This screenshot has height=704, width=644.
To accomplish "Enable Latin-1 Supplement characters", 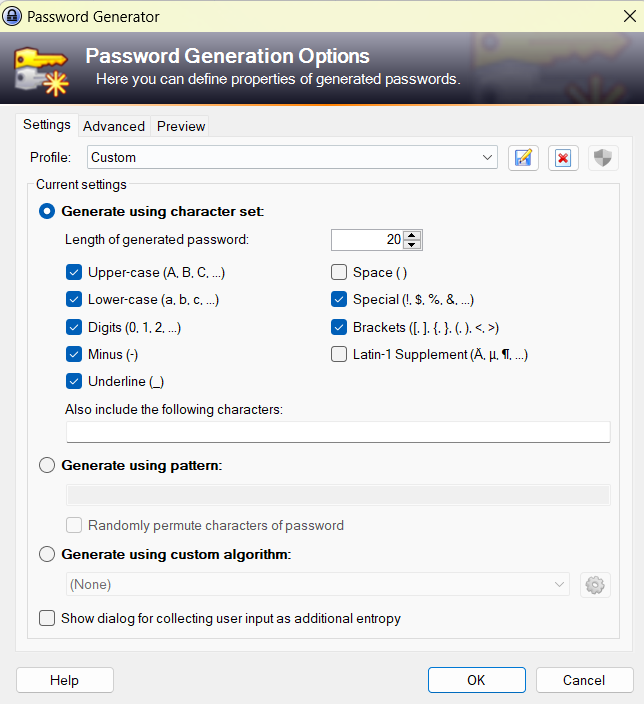I will [339, 354].
